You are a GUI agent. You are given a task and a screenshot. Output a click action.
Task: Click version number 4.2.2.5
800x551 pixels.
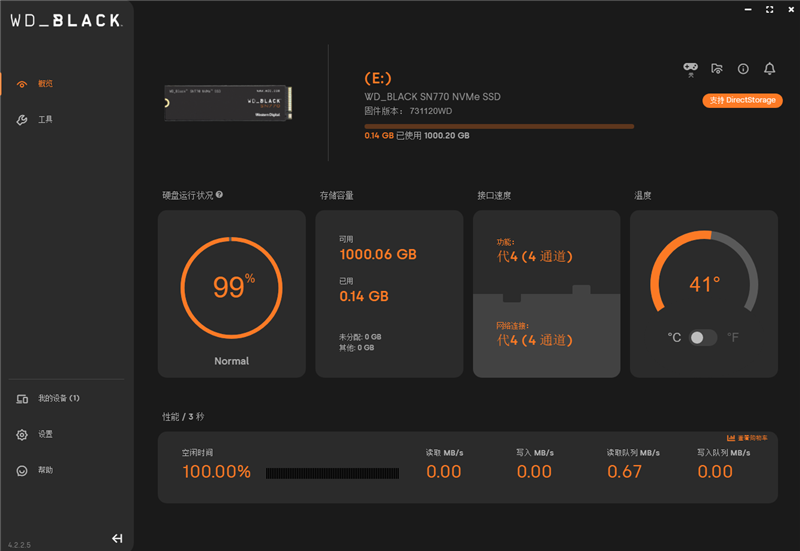[19, 545]
